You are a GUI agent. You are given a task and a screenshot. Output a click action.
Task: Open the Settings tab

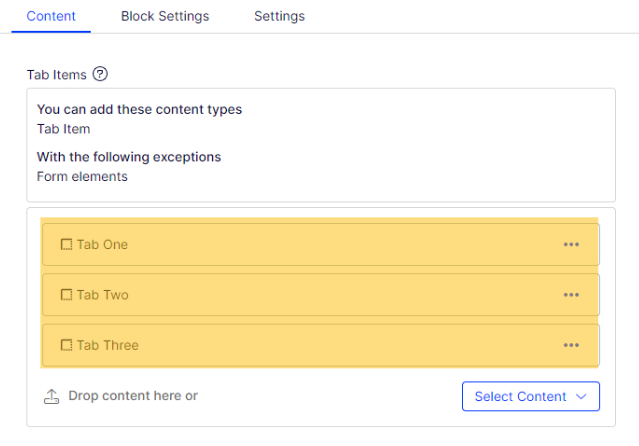click(x=280, y=16)
